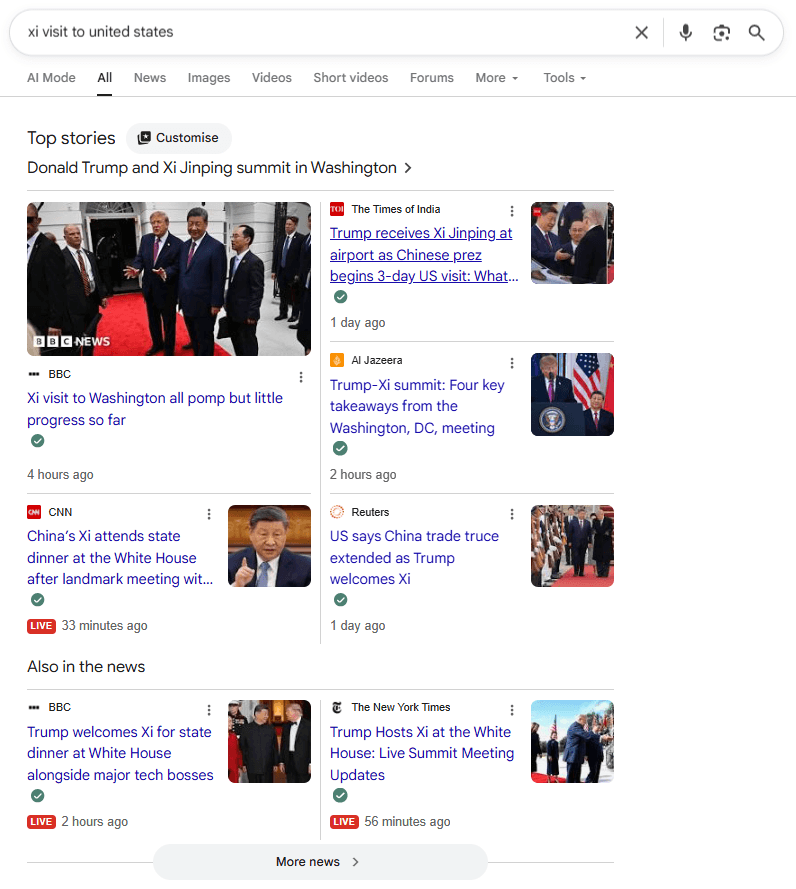Screen dimensions: 796x889
Task: Click the Al Jazeera podium thumbnail
Action: 572,395
